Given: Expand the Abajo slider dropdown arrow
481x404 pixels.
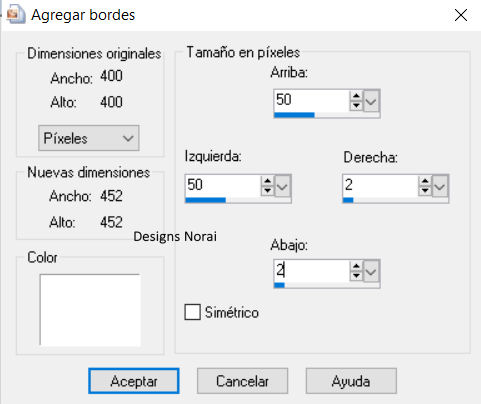Looking at the screenshot, I should (x=371, y=271).
